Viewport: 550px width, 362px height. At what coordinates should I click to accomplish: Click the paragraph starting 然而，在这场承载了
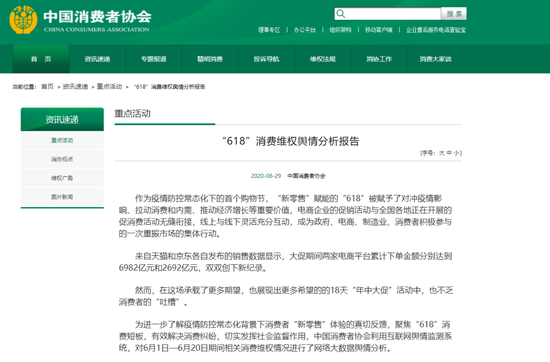(286, 296)
